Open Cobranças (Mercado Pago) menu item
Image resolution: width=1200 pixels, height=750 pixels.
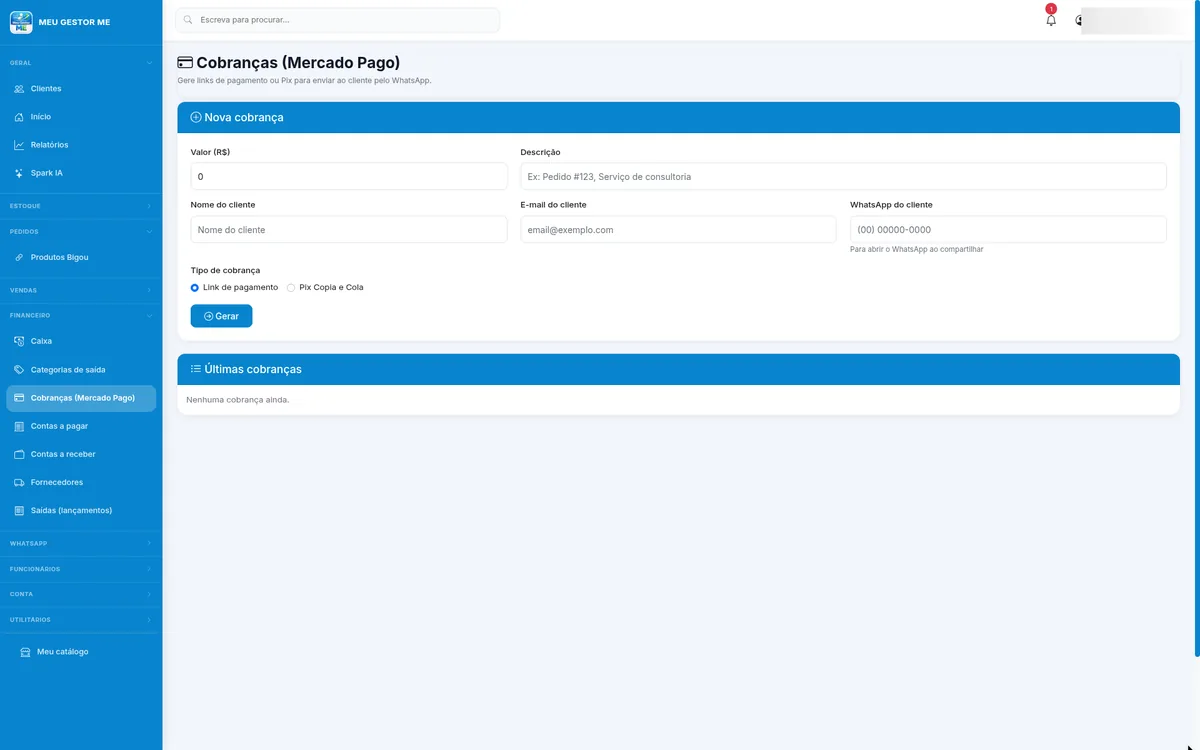[x=81, y=398]
